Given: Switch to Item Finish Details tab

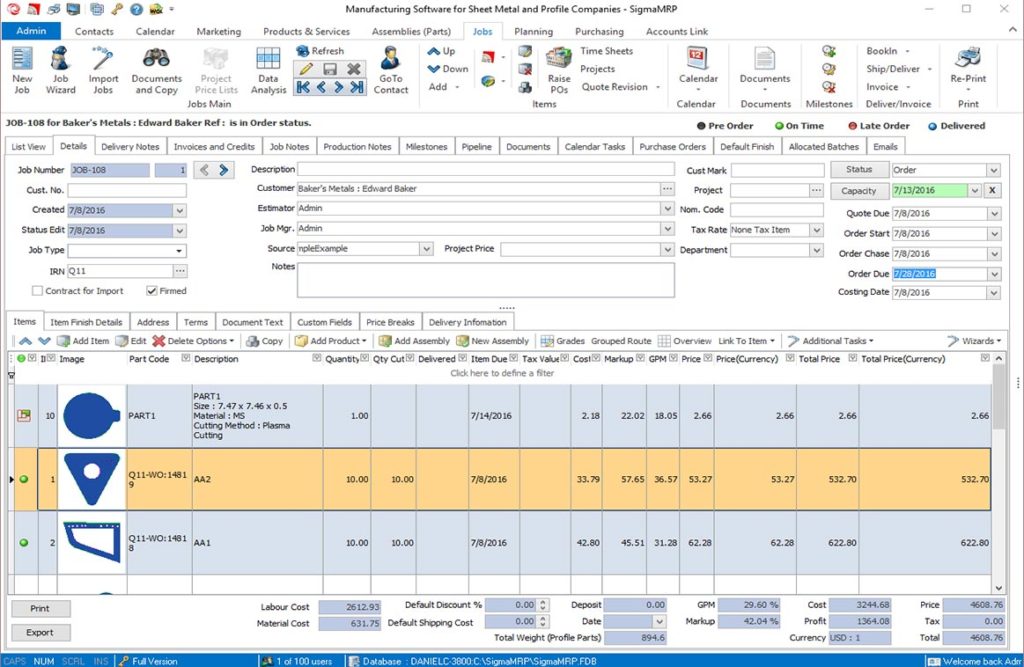Looking at the screenshot, I should pyautogui.click(x=86, y=322).
